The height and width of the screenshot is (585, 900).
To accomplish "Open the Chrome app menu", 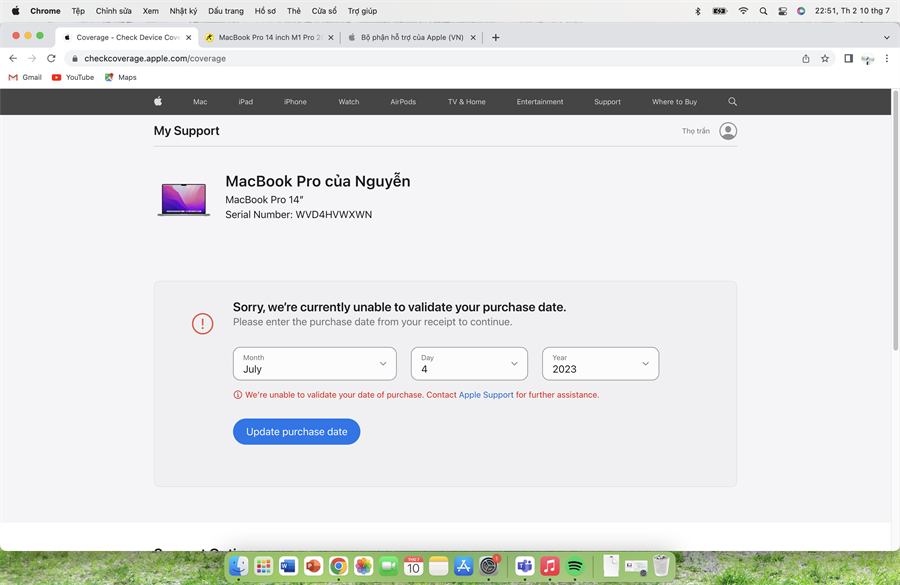I will click(x=45, y=11).
